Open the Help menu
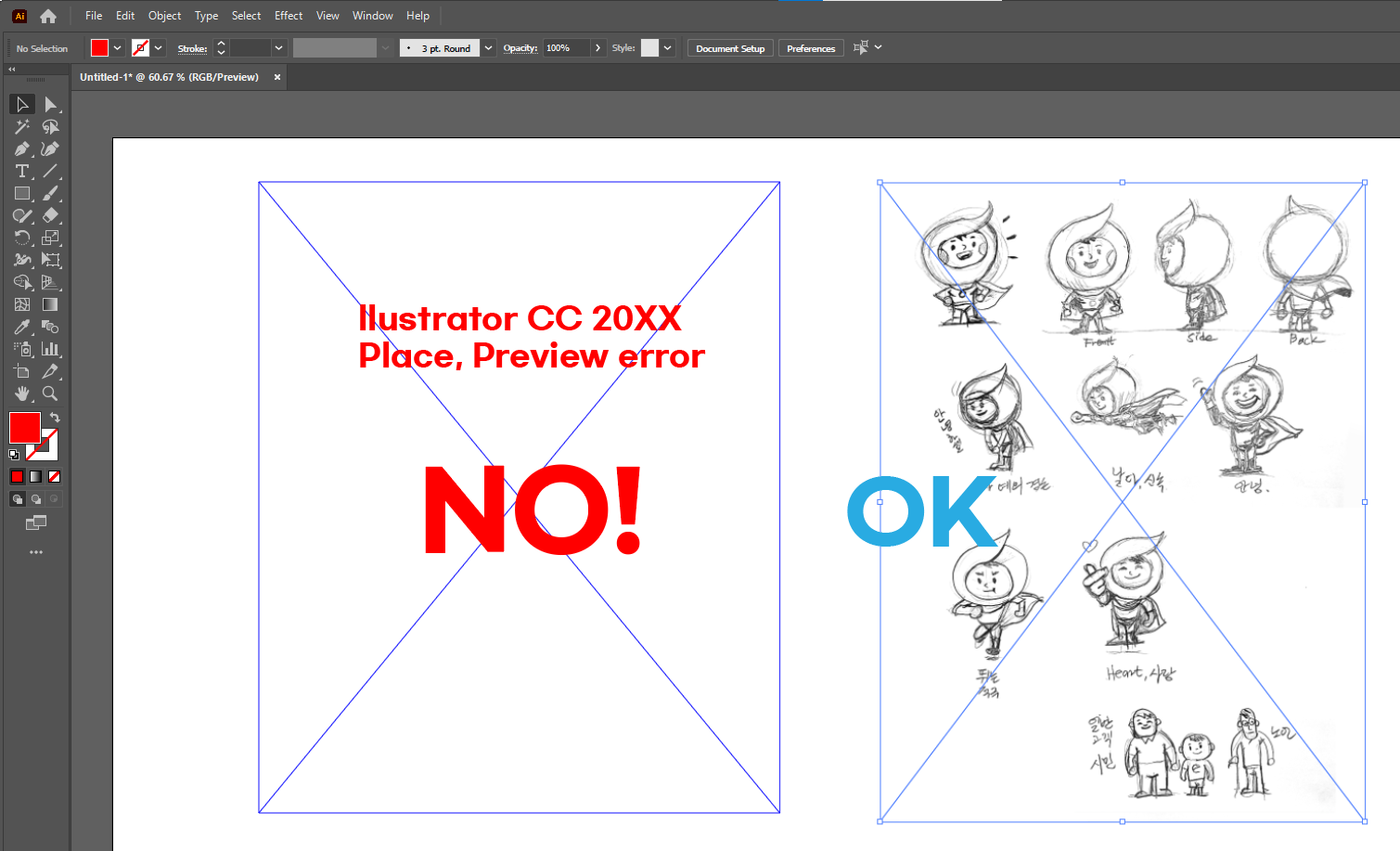The image size is (1400, 851). (417, 16)
